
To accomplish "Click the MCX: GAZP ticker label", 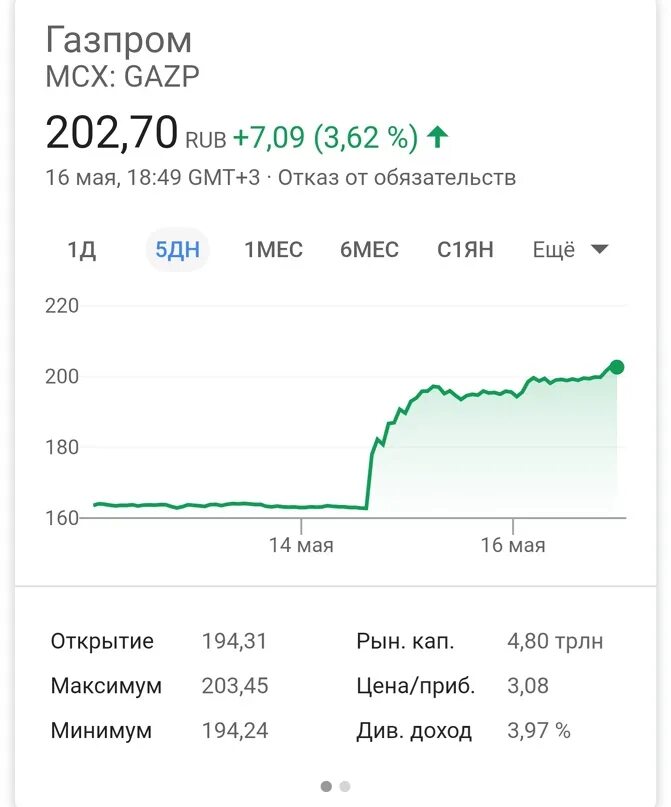I will (122, 77).
